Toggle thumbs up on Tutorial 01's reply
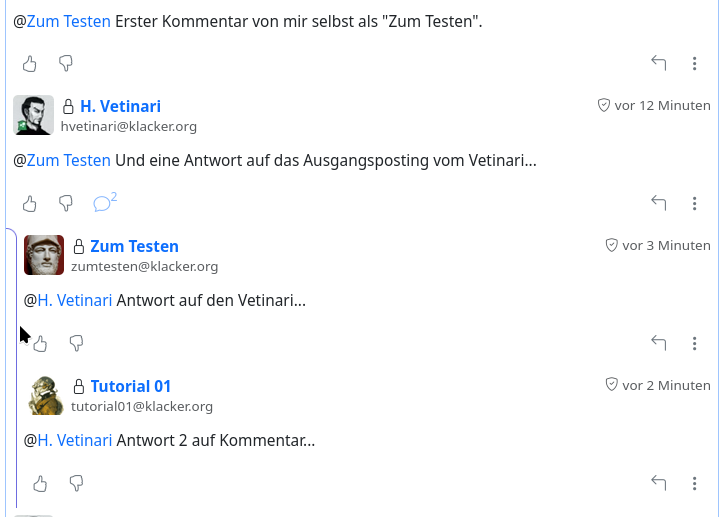Screen dimensions: 723x517 pyautogui.click(x=40, y=484)
